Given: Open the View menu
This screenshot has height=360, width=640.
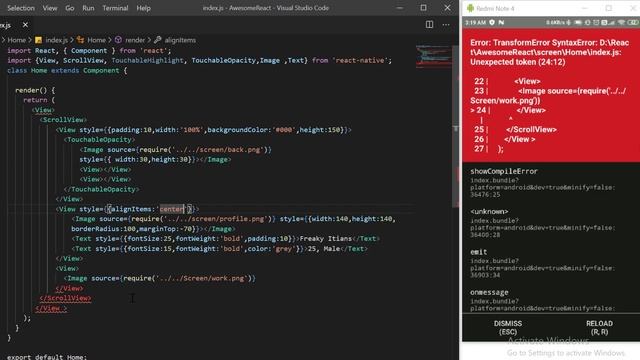Looking at the screenshot, I should pyautogui.click(x=50, y=8).
